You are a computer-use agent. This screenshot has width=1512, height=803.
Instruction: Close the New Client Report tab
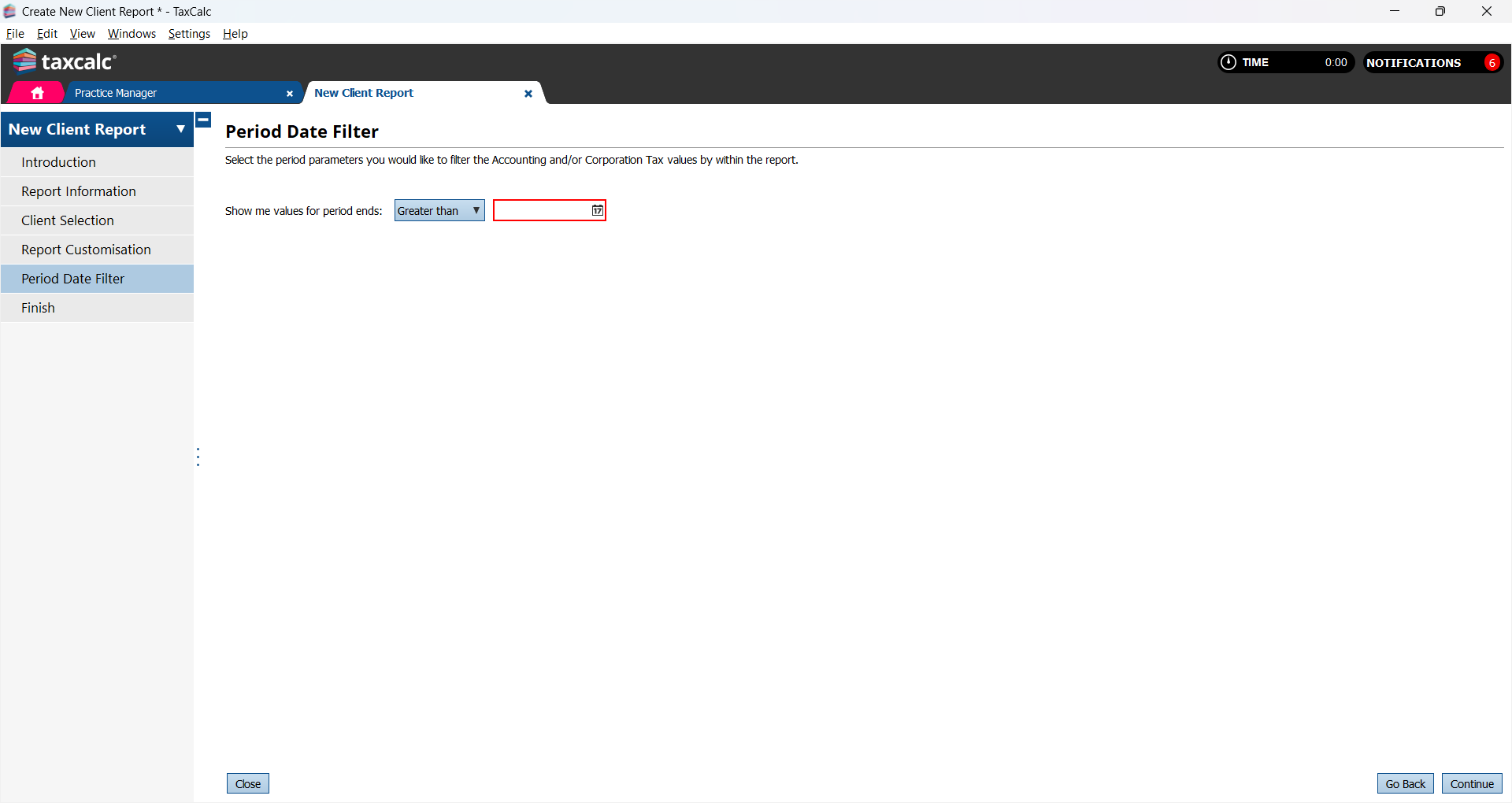point(528,94)
